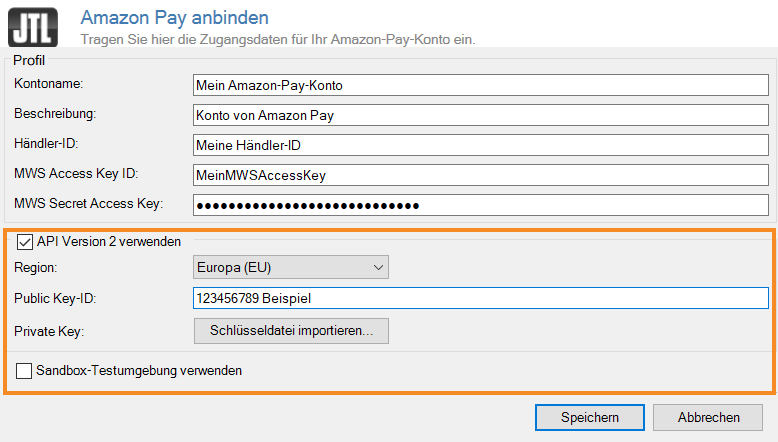Image resolution: width=778 pixels, height=442 pixels.
Task: Click the MWS Access Key ID field
Action: (x=479, y=175)
